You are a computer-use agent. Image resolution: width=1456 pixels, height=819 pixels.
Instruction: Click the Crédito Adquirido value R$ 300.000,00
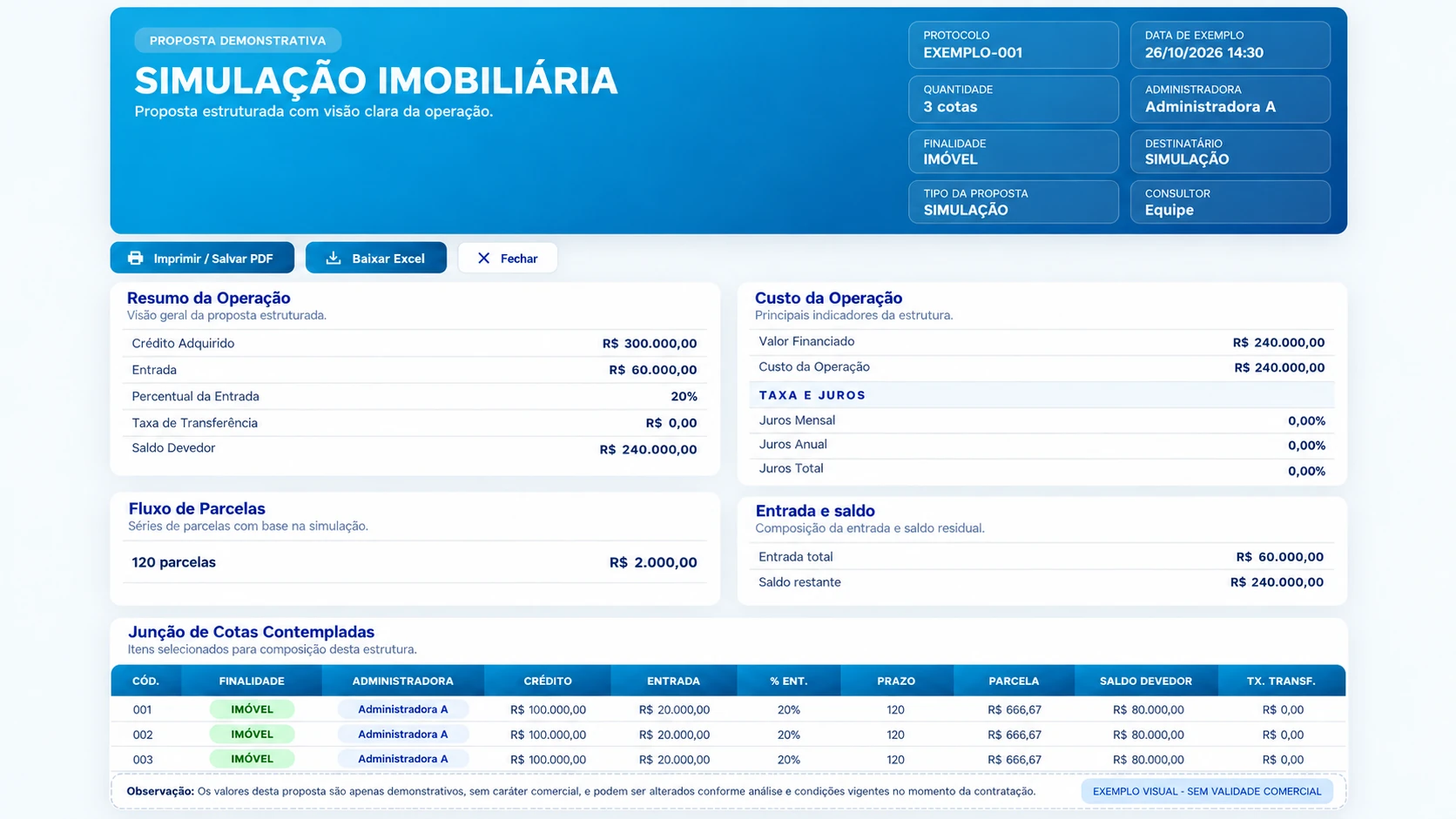pyautogui.click(x=650, y=344)
